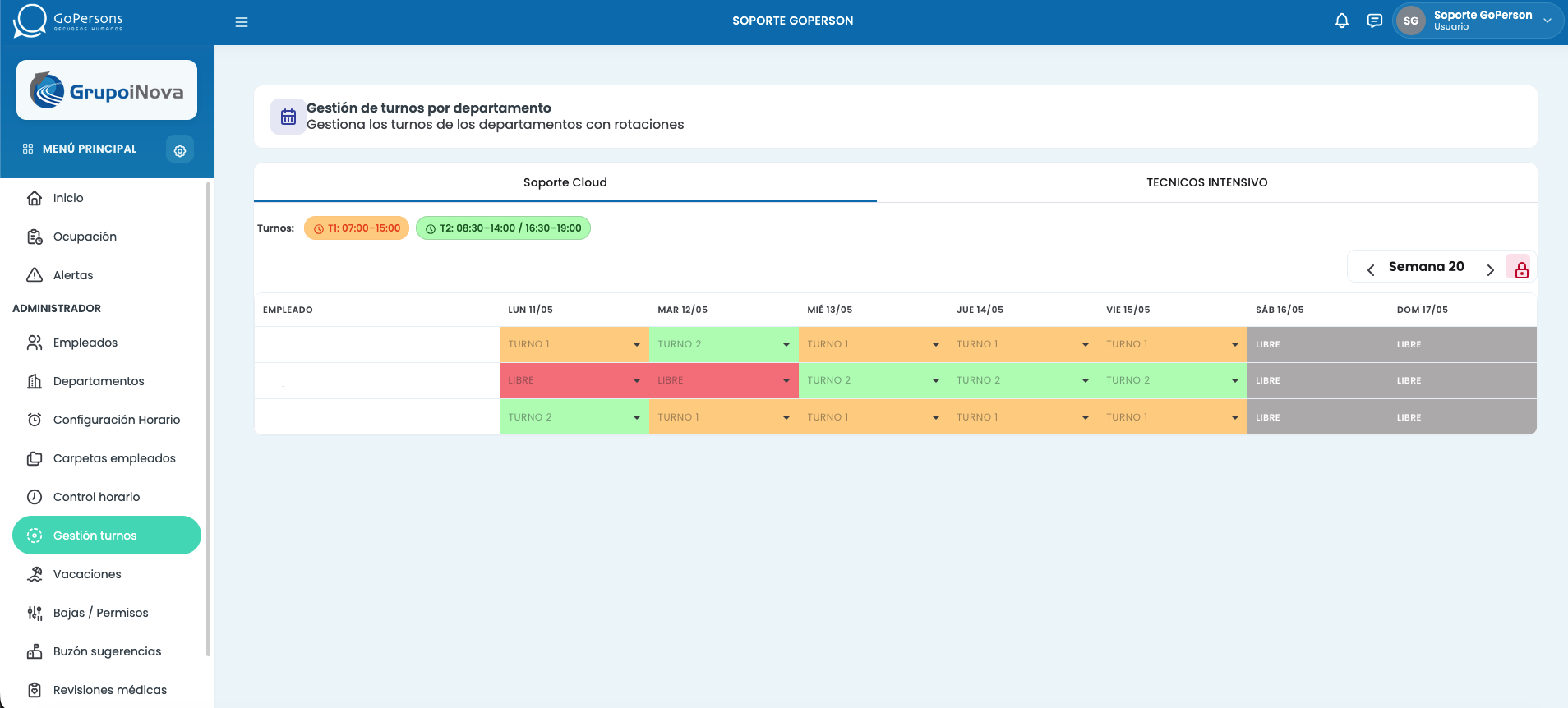Open the notifications bell icon
The image size is (1568, 708).
1342,21
